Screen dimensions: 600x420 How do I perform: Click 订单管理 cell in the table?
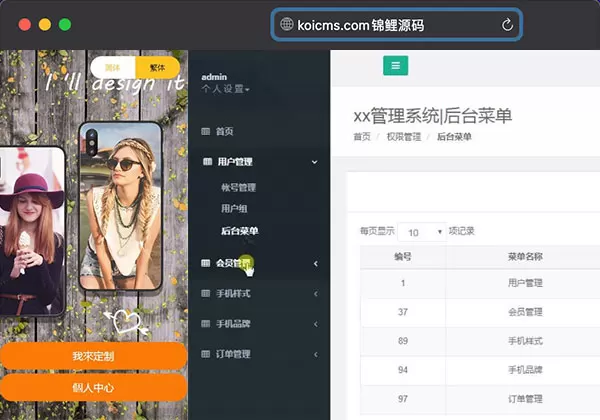(x=525, y=399)
